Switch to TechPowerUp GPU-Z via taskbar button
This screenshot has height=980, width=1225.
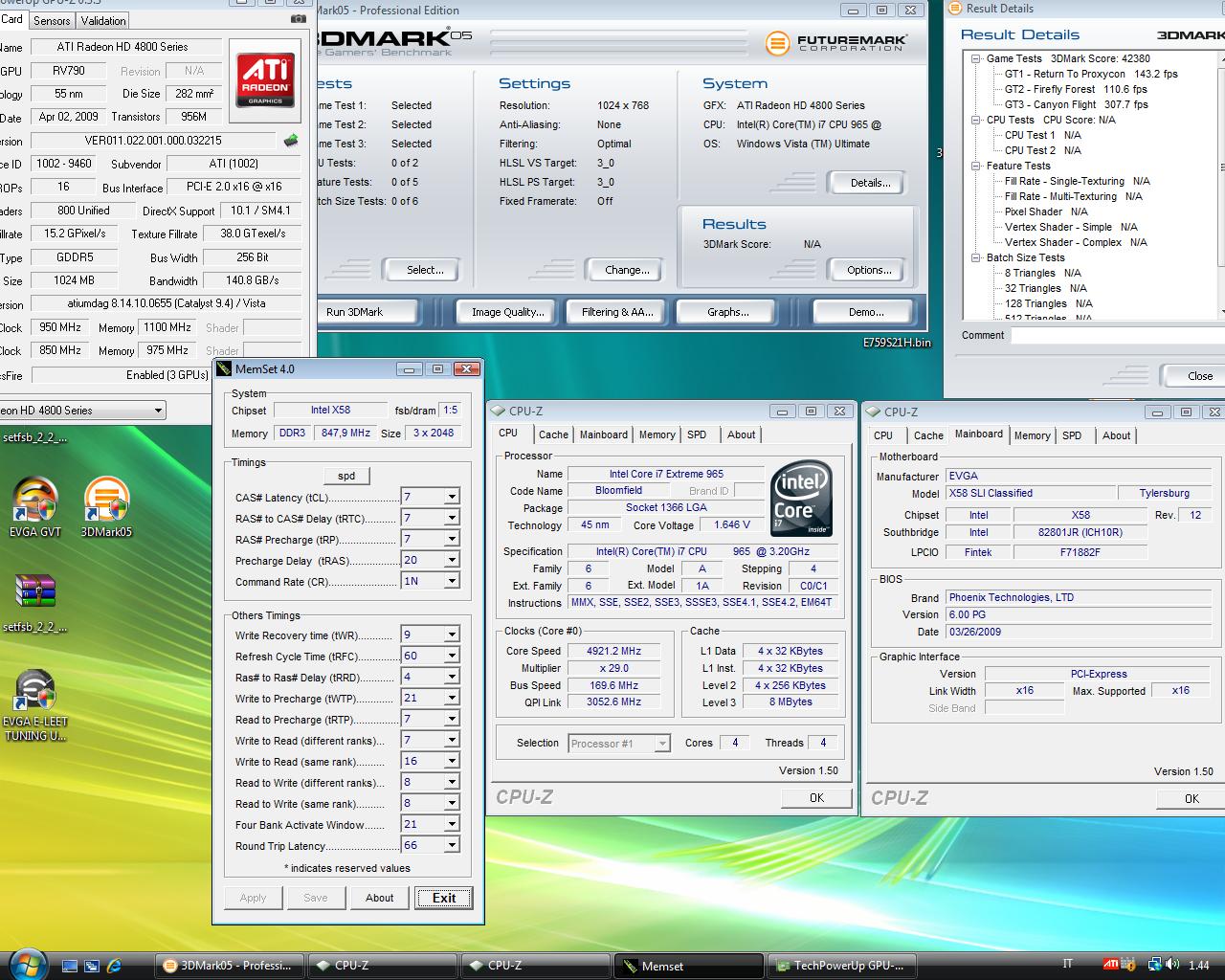842,966
